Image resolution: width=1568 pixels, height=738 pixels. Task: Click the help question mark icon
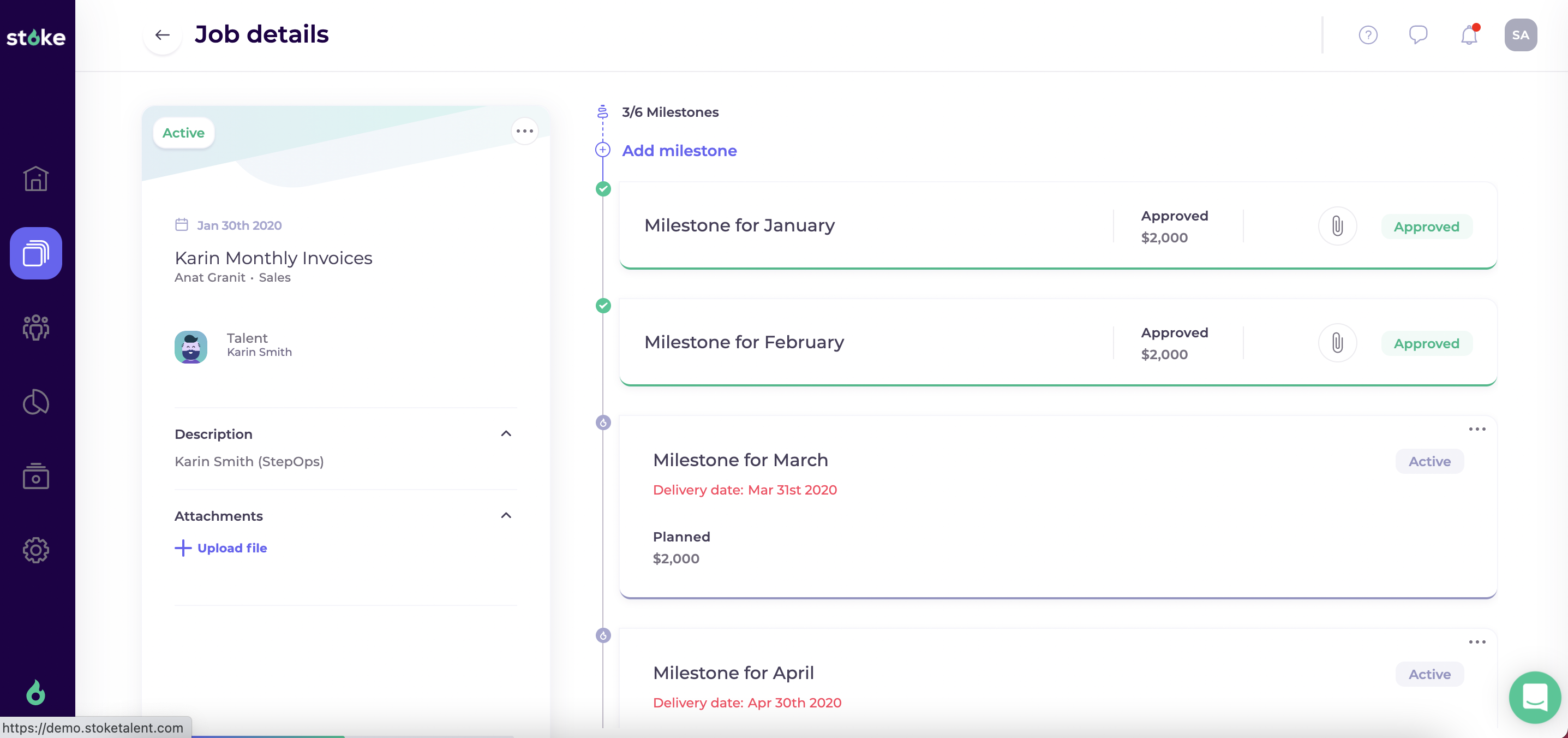pyautogui.click(x=1368, y=35)
